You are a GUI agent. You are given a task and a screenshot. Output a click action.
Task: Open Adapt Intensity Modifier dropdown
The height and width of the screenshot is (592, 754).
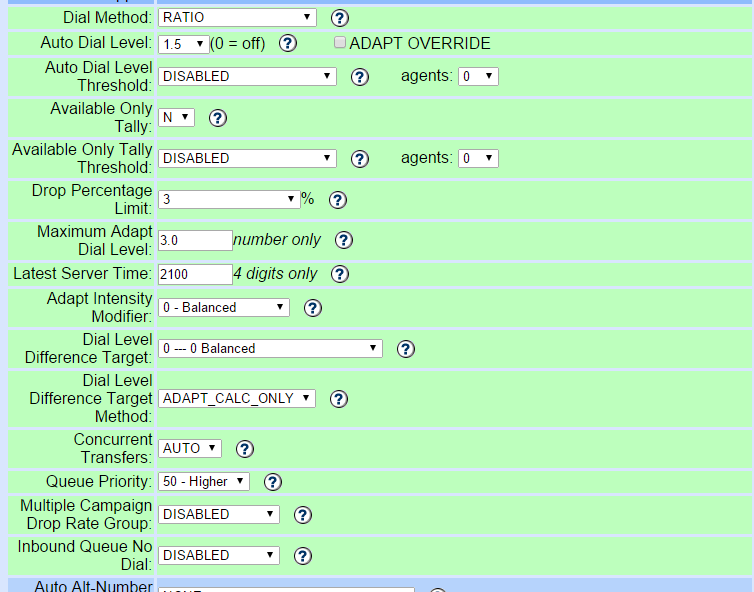tap(224, 308)
